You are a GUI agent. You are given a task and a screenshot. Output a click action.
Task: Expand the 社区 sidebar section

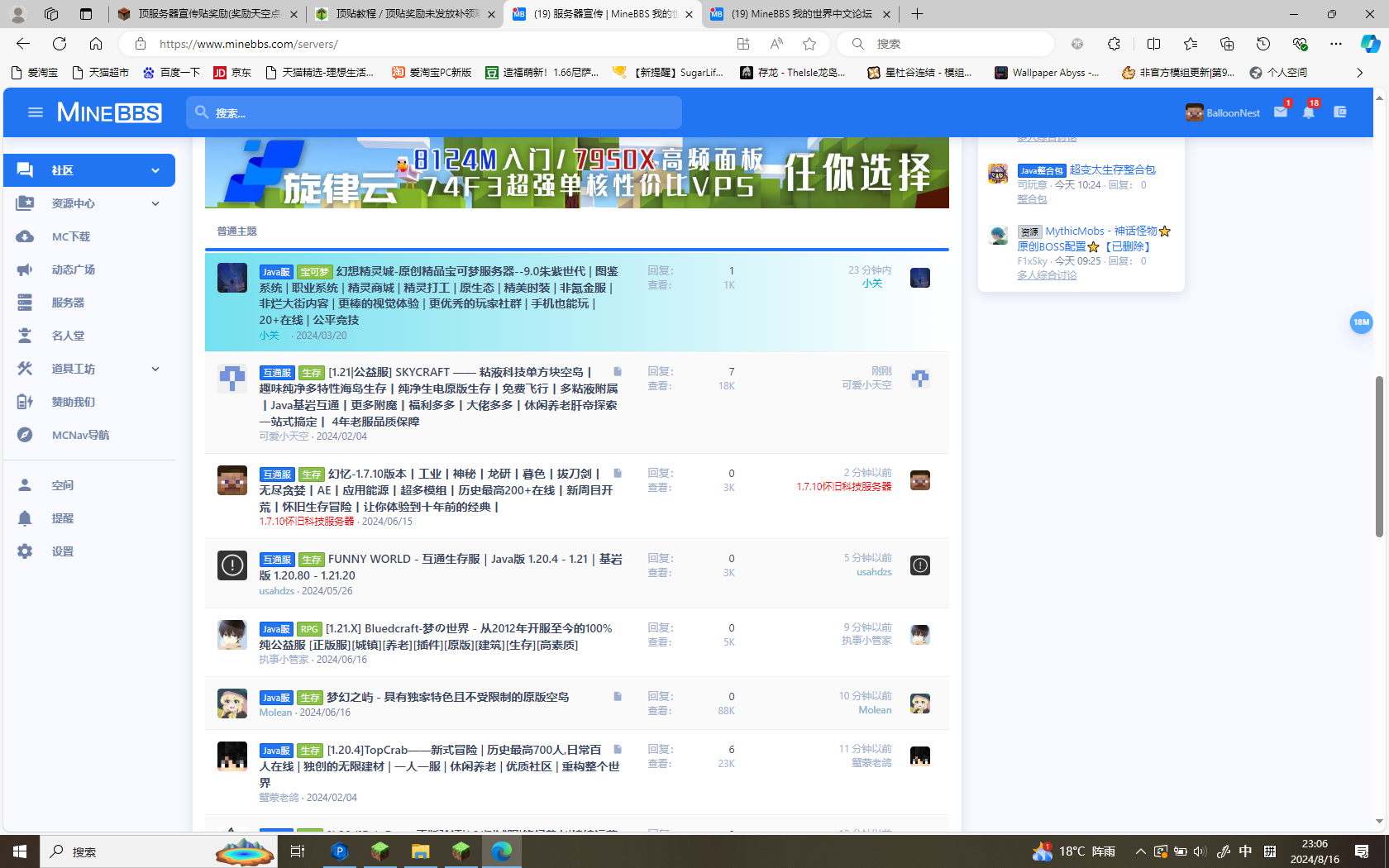[x=155, y=170]
